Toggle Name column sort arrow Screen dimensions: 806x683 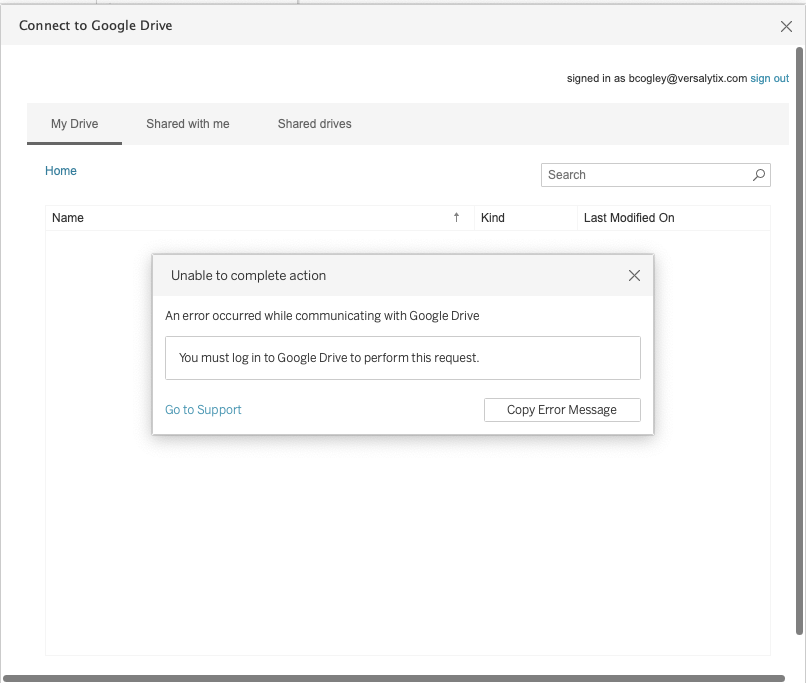coord(456,218)
